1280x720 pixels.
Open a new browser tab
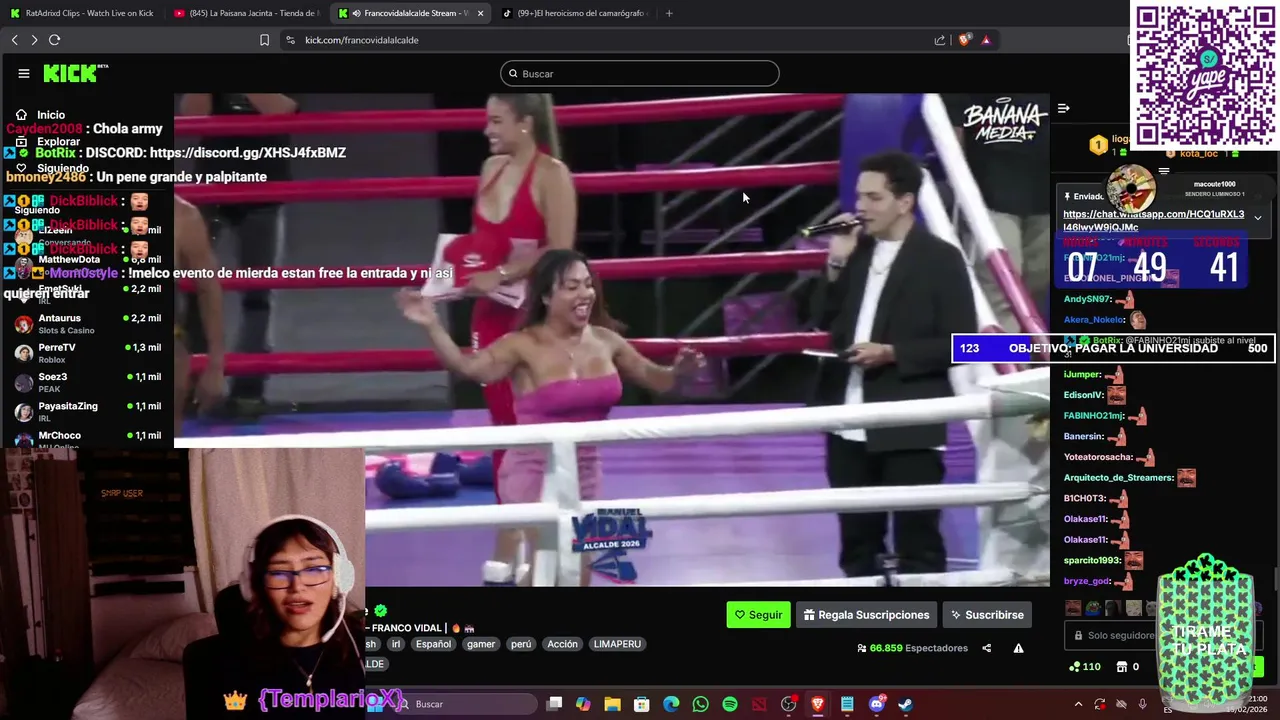669,13
